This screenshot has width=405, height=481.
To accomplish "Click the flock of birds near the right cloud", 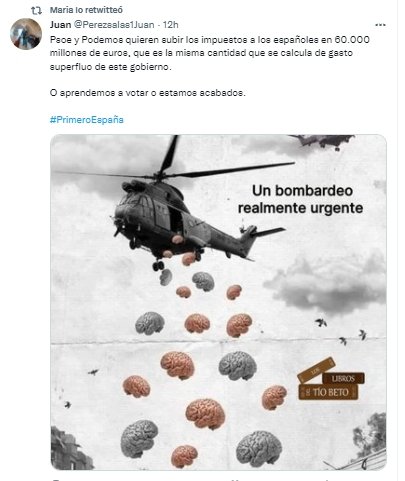I will coord(341,331).
